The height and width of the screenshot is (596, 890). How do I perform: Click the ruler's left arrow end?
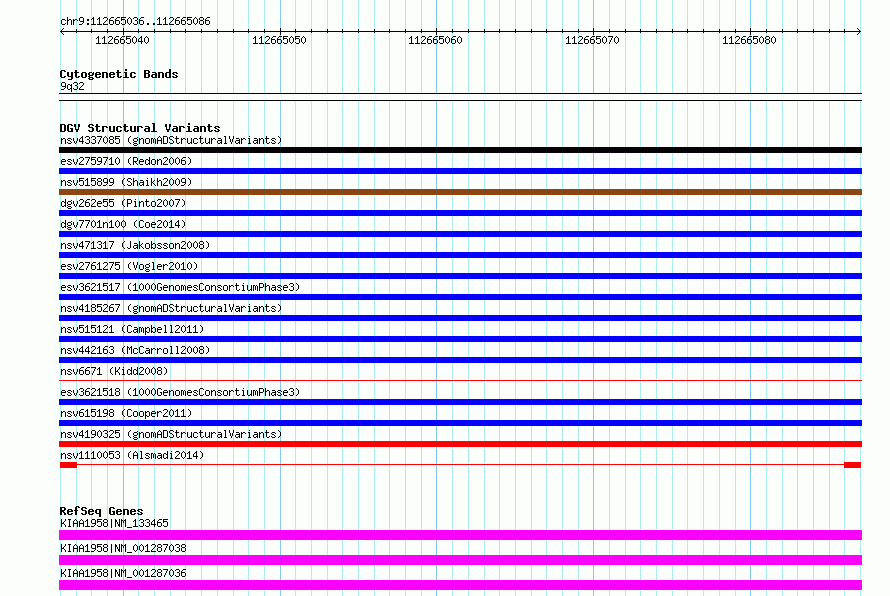pos(62,32)
